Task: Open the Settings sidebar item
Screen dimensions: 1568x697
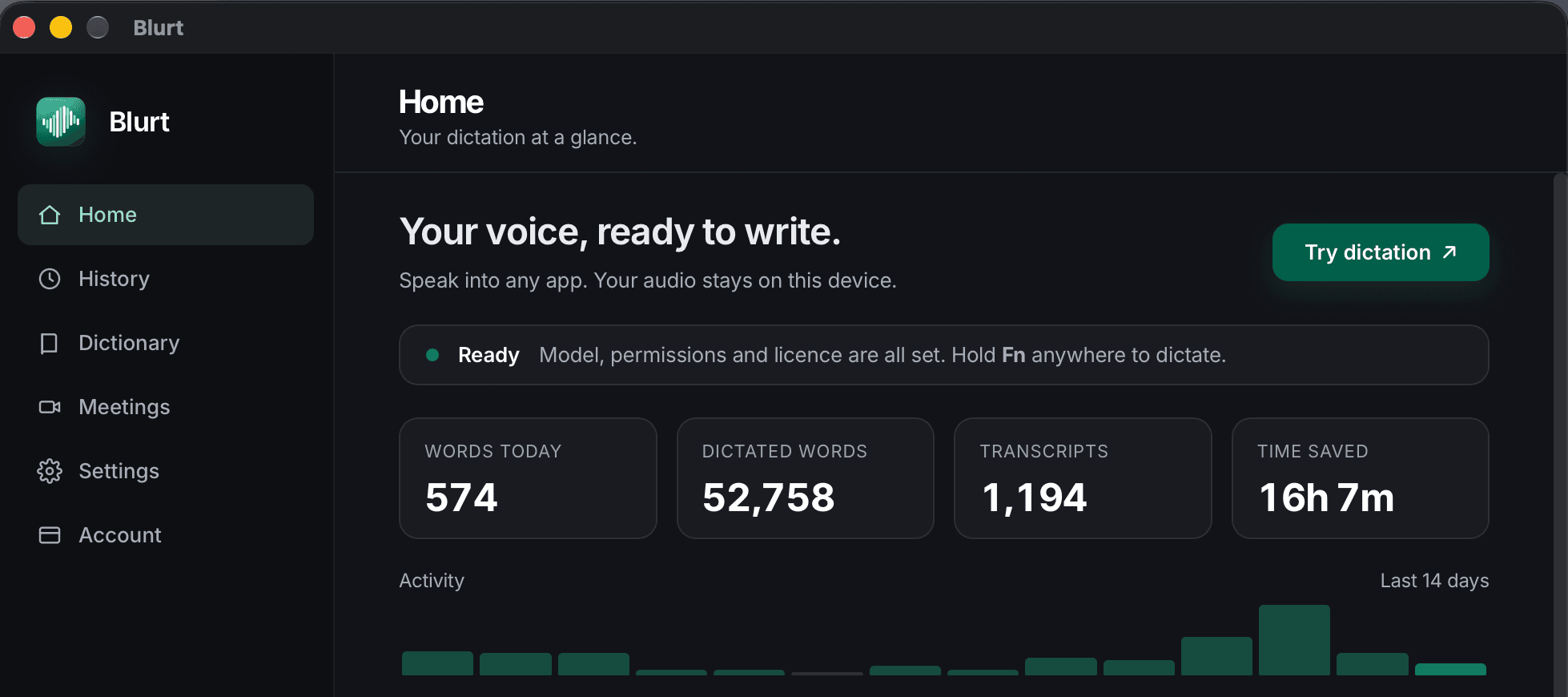Action: tap(166, 471)
